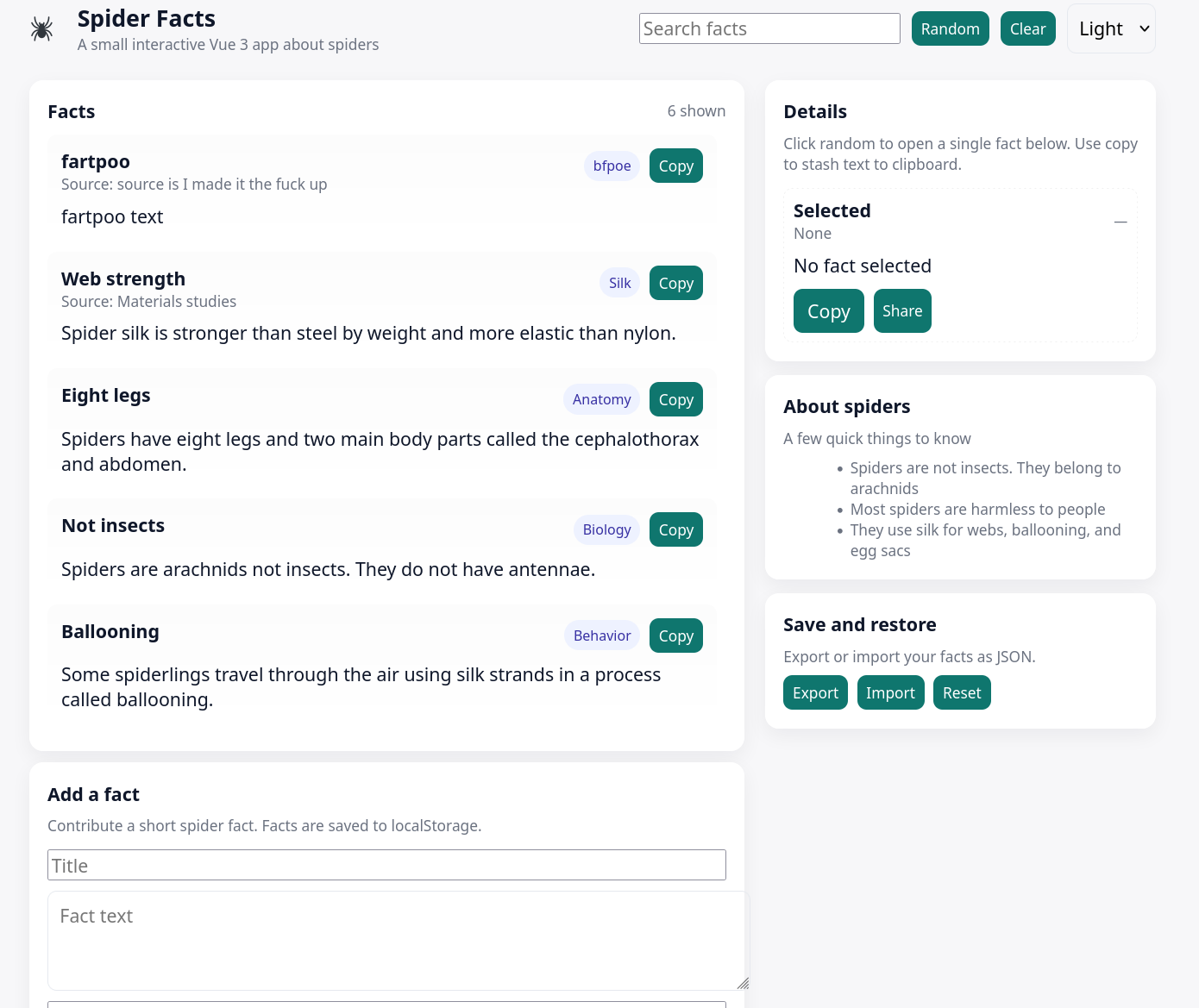Export facts as JSON

(x=816, y=692)
